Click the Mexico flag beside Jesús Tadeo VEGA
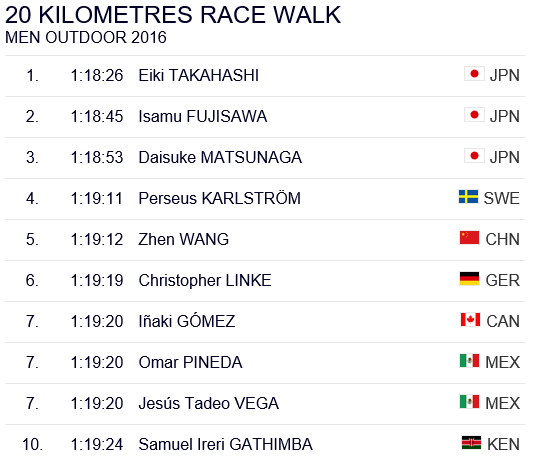The height and width of the screenshot is (460, 533). tap(469, 402)
